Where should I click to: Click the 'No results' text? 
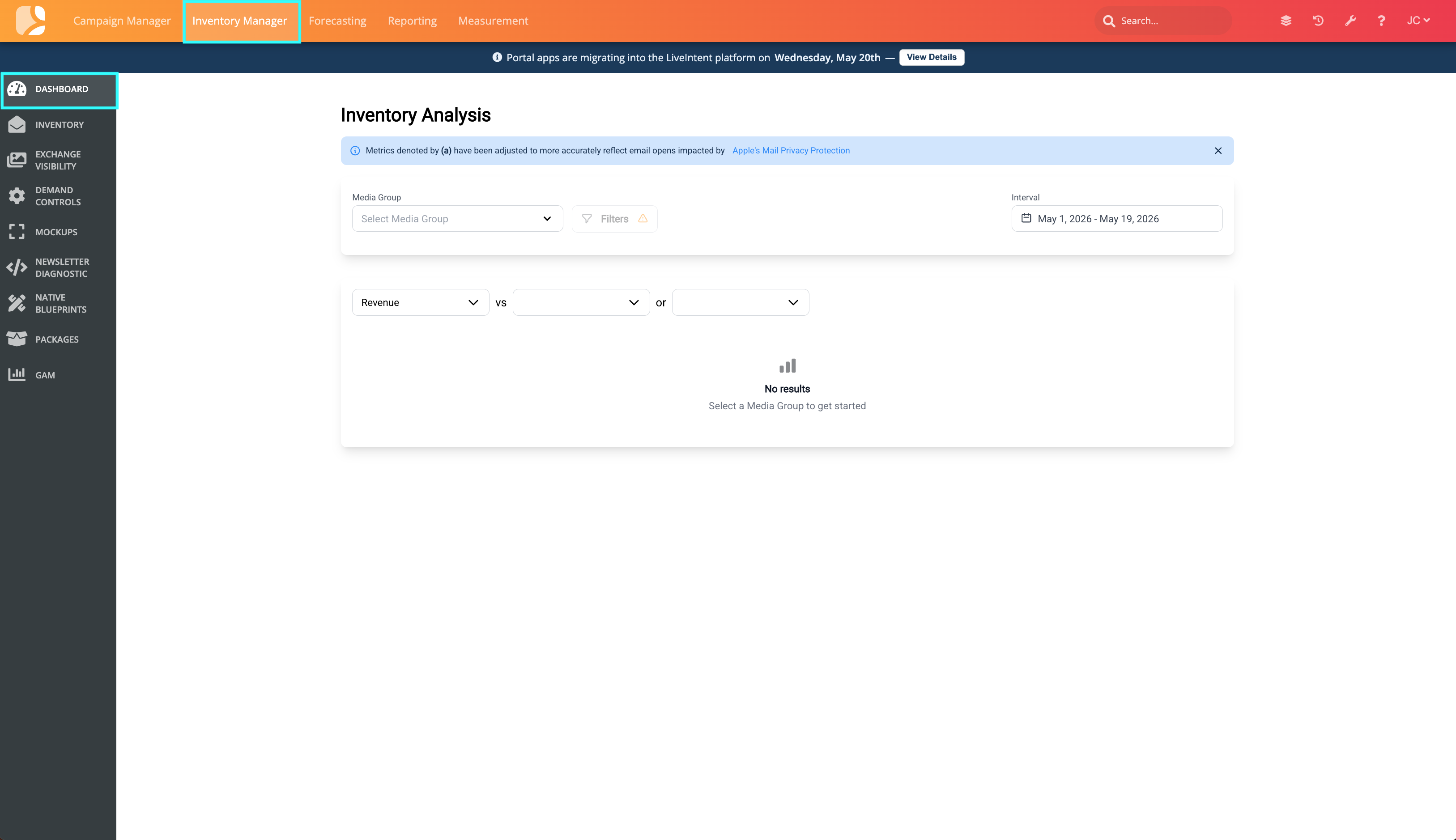[x=787, y=389]
